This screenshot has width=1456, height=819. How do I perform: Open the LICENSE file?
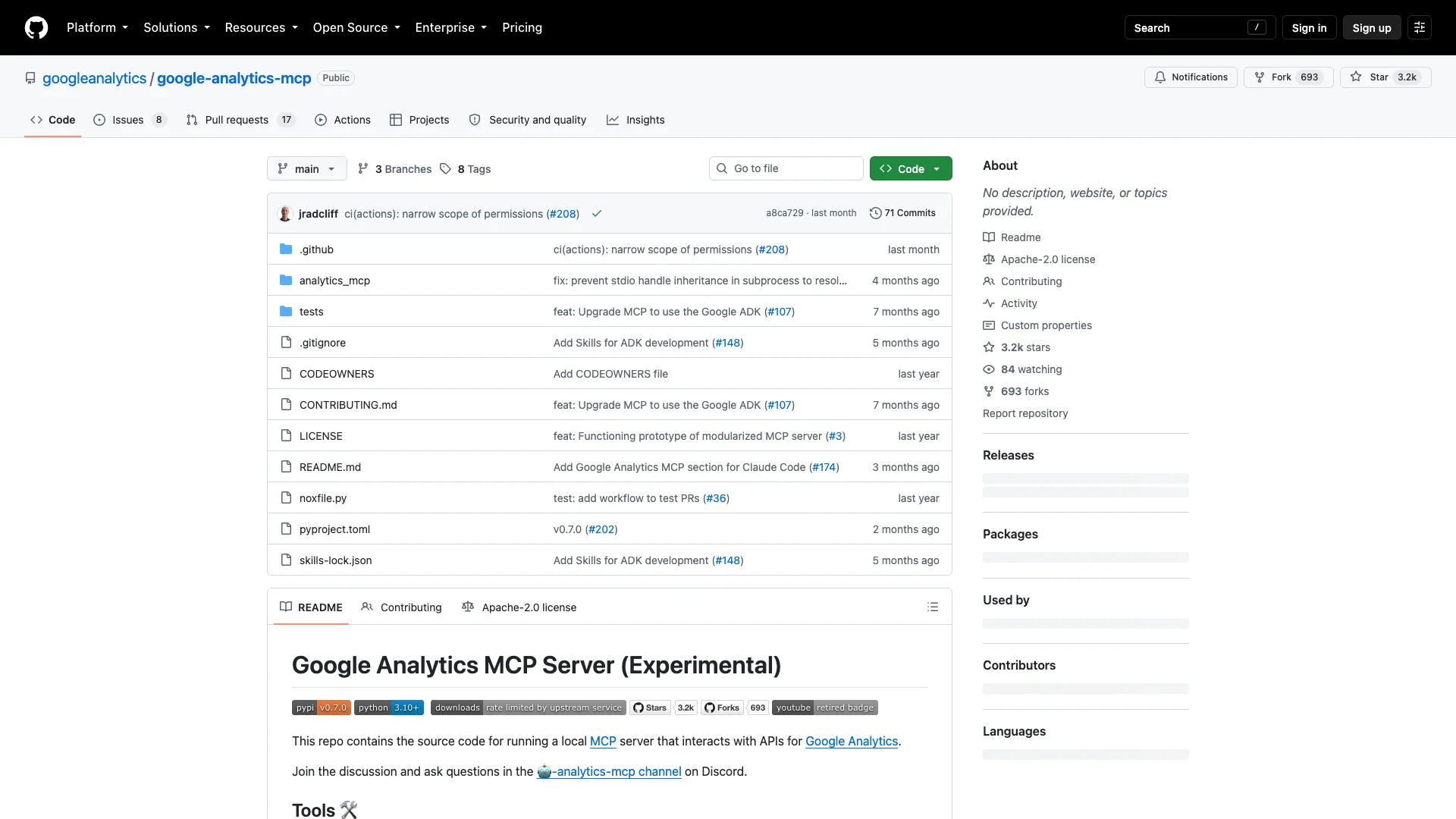click(321, 436)
